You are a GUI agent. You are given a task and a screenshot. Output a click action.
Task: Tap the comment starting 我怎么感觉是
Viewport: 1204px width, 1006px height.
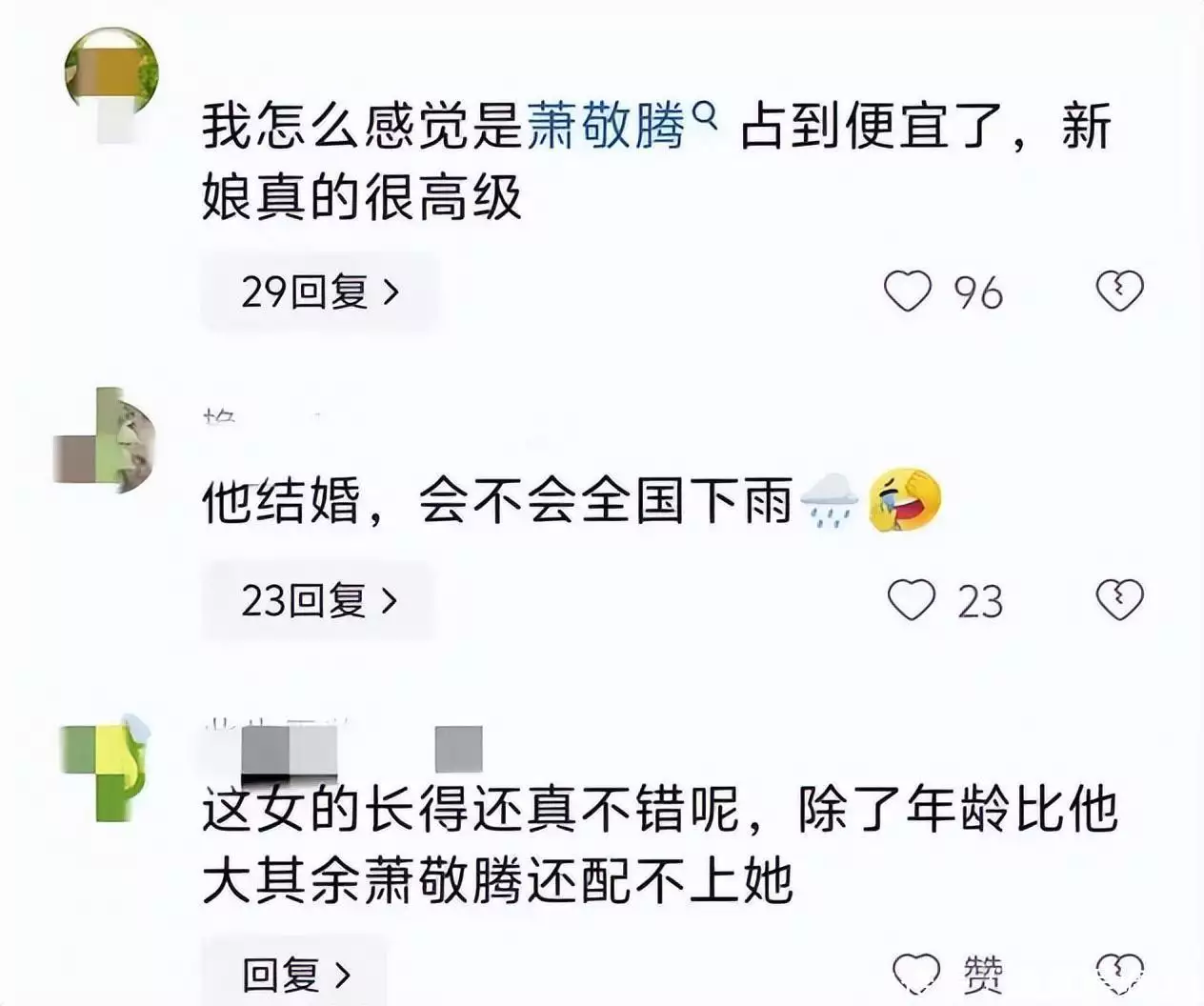656,163
